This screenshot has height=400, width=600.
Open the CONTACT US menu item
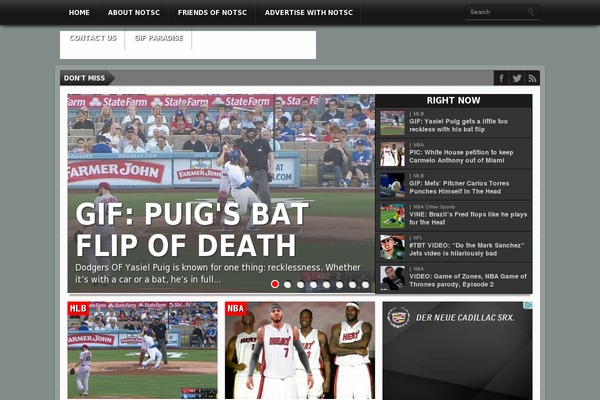(93, 38)
